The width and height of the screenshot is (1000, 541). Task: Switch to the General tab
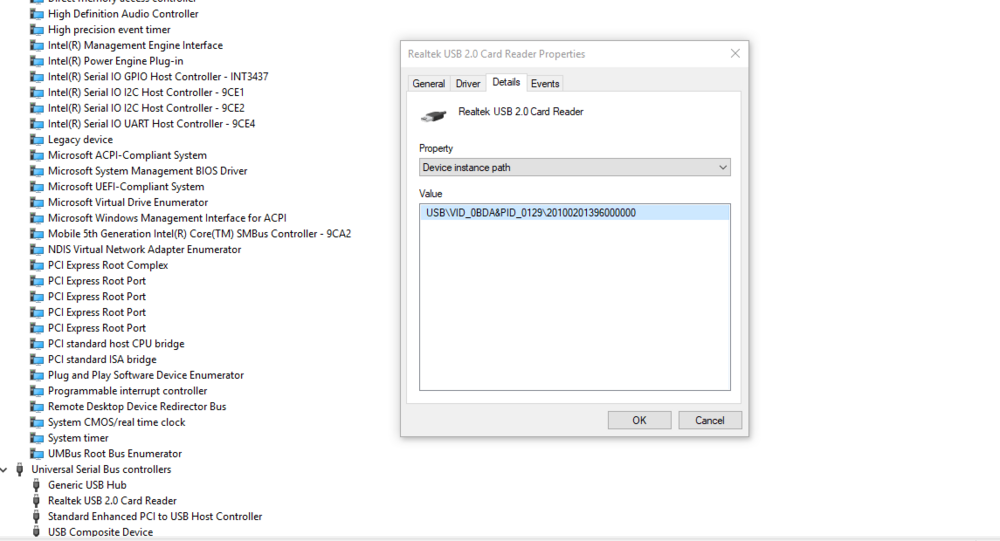[x=428, y=84]
